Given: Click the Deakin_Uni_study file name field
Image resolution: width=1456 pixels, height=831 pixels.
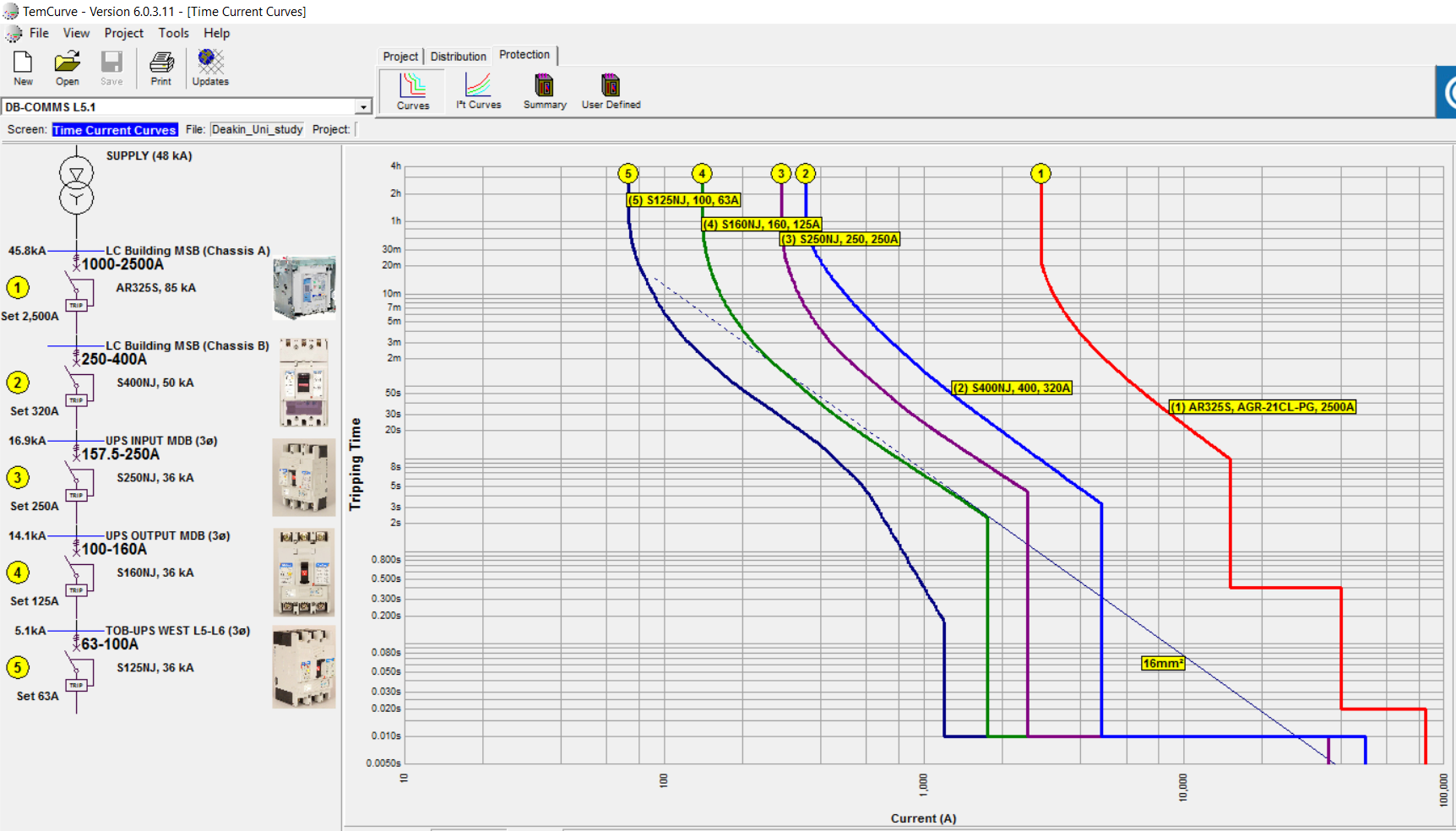Looking at the screenshot, I should pos(257,129).
